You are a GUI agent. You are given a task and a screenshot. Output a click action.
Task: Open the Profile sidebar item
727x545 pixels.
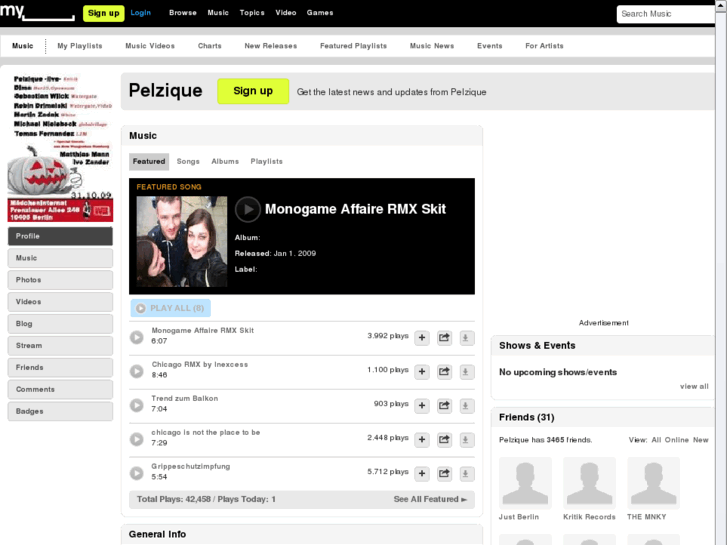60,236
